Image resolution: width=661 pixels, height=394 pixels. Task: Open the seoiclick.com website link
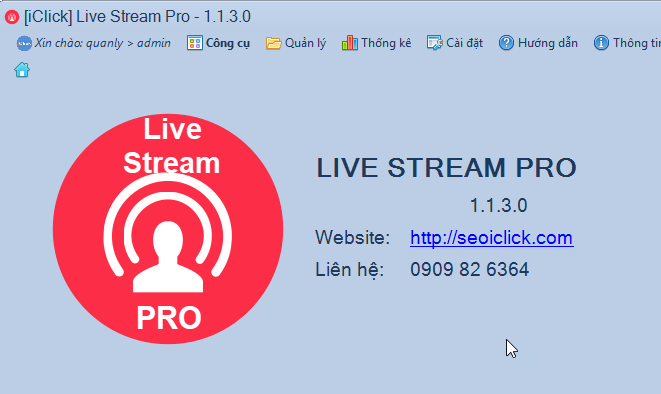click(x=492, y=238)
